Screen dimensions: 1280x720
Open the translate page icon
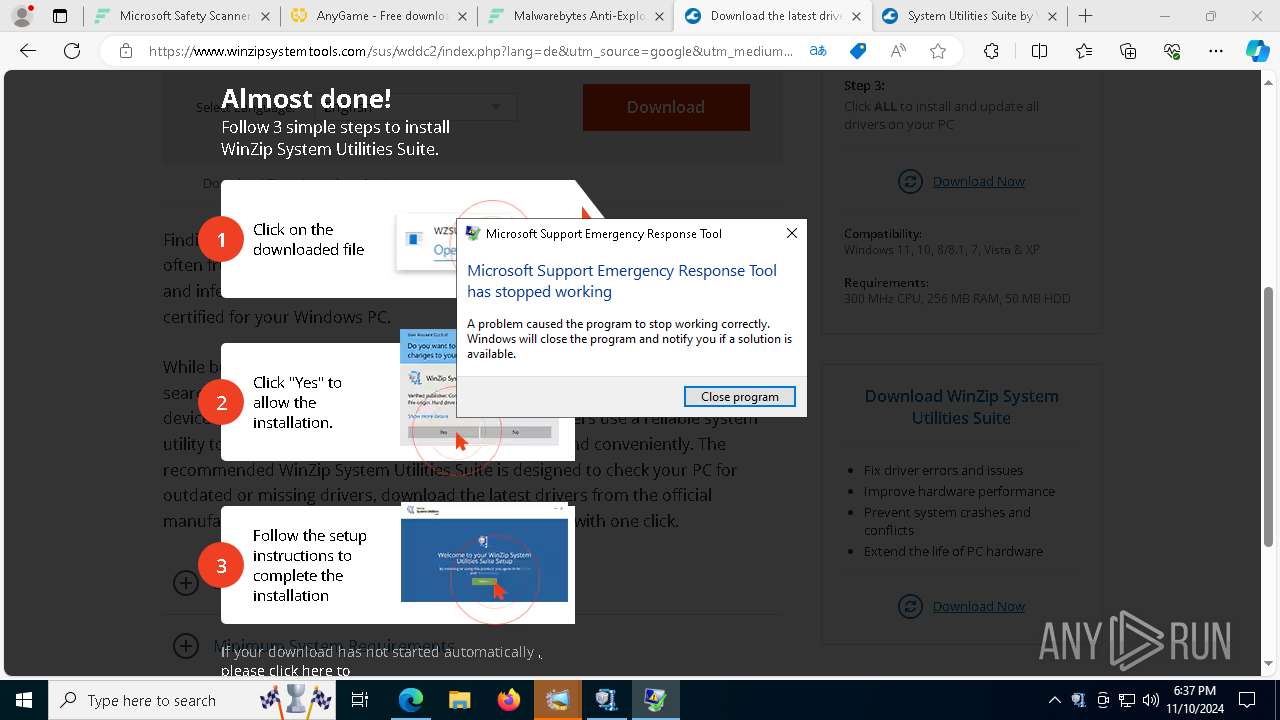[x=818, y=51]
